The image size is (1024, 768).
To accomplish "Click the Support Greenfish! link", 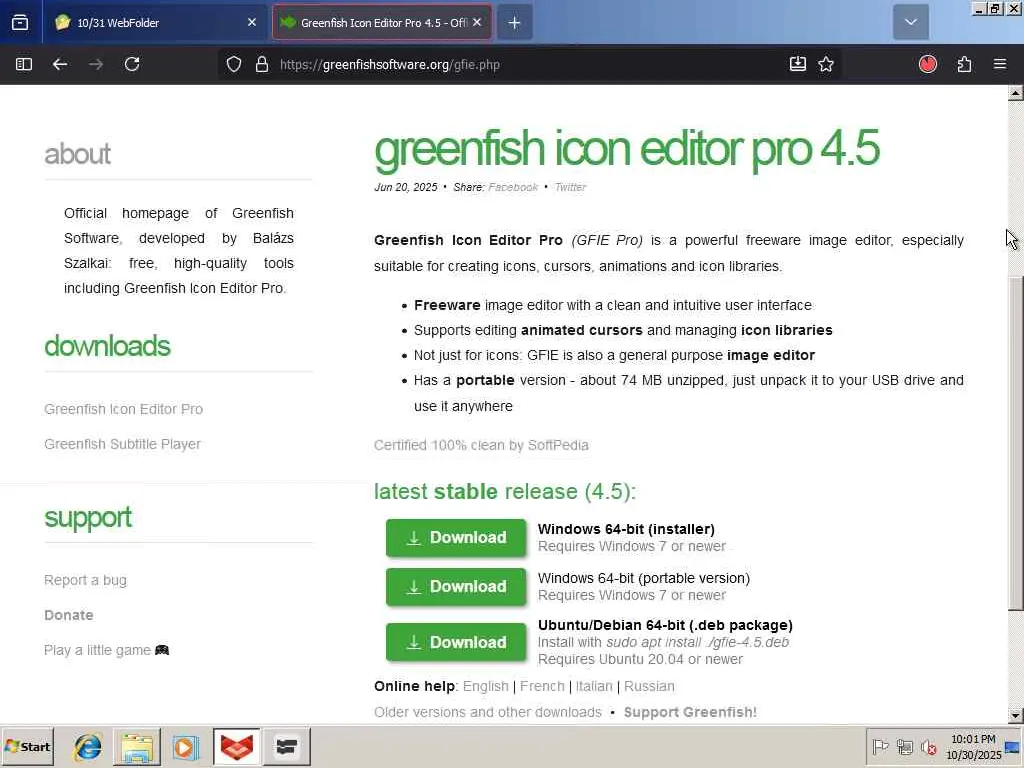I will 690,712.
